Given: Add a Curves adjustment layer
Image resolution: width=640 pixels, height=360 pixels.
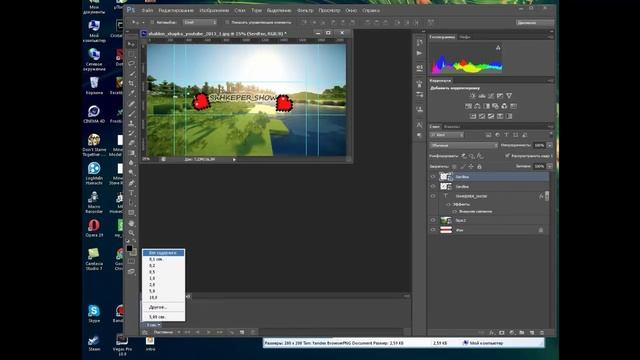Looking at the screenshot, I should pyautogui.click(x=491, y=96).
